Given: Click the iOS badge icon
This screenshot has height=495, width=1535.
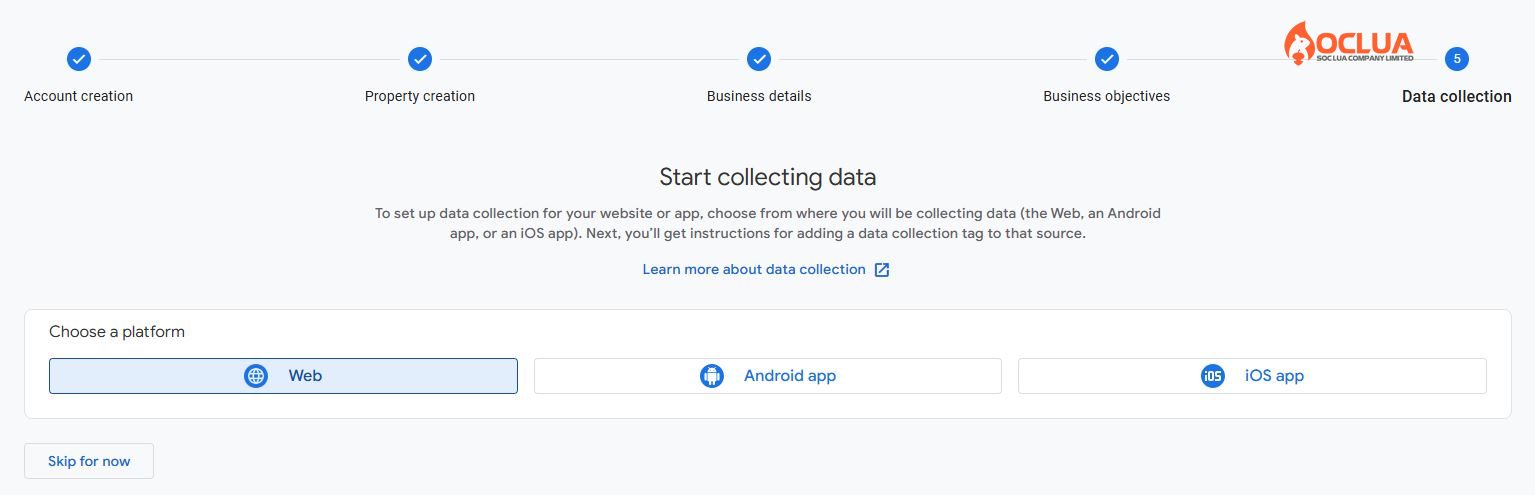Looking at the screenshot, I should (1213, 376).
